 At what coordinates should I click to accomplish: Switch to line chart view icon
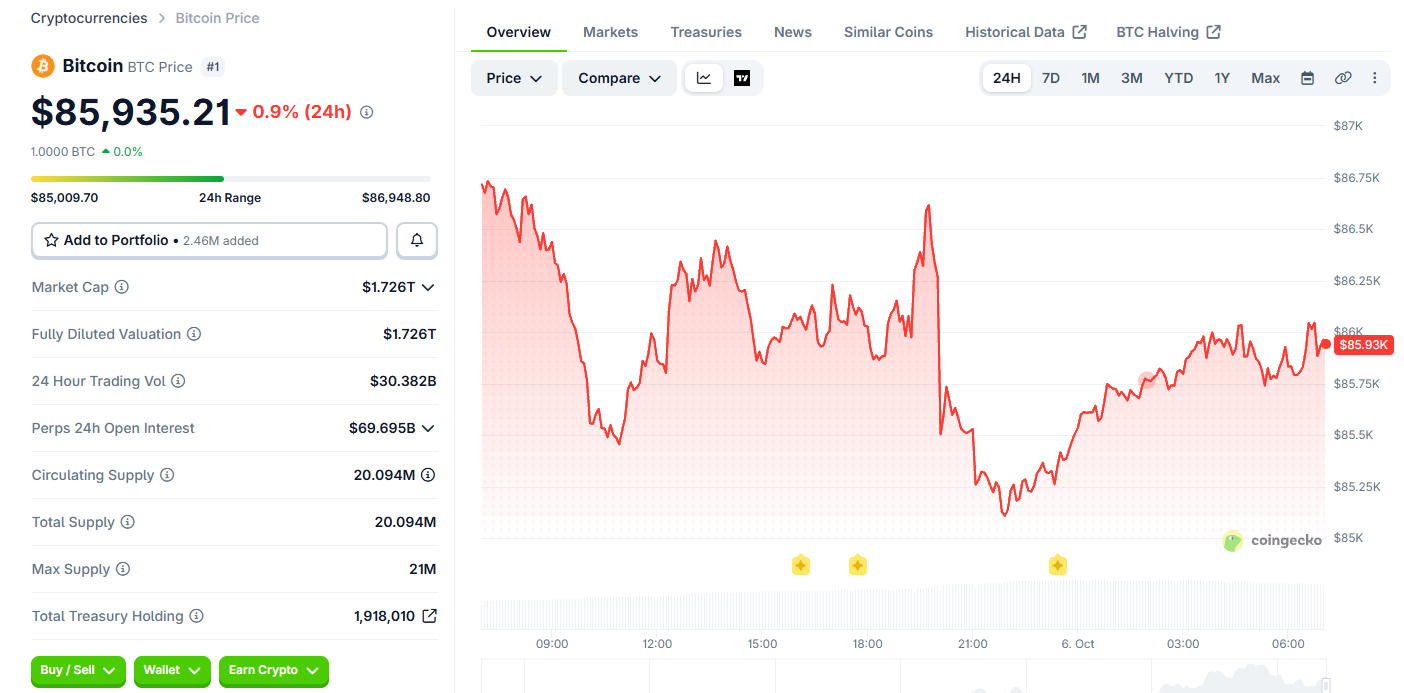pos(704,78)
